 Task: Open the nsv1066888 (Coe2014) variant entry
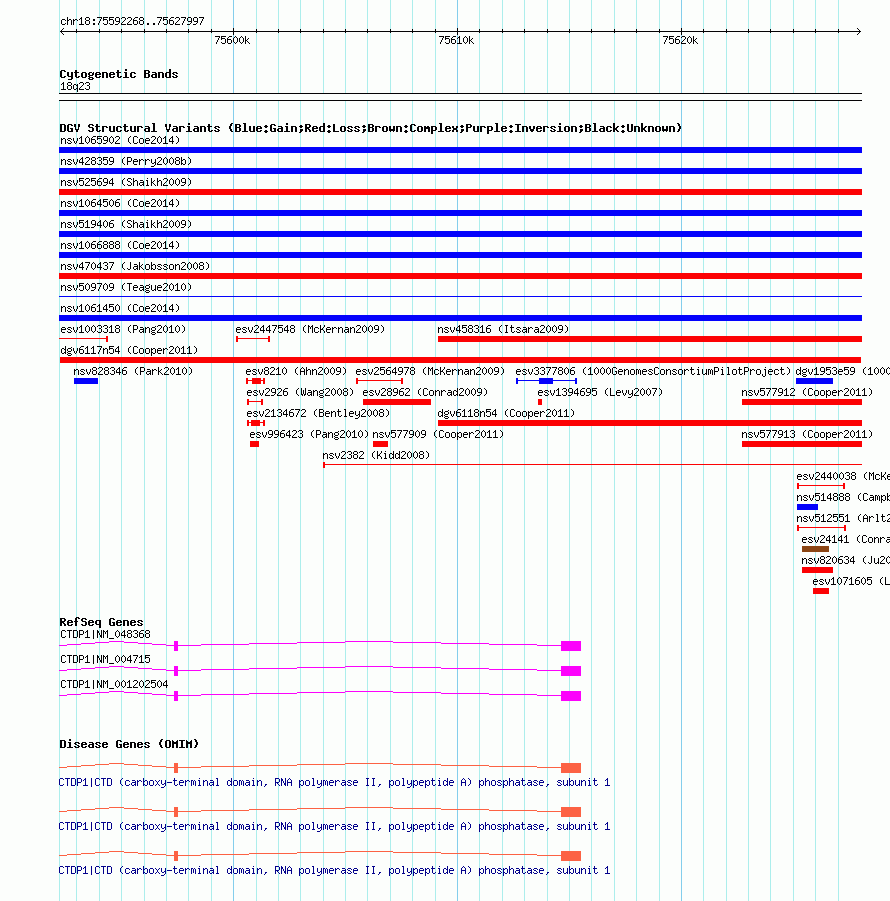(x=120, y=245)
